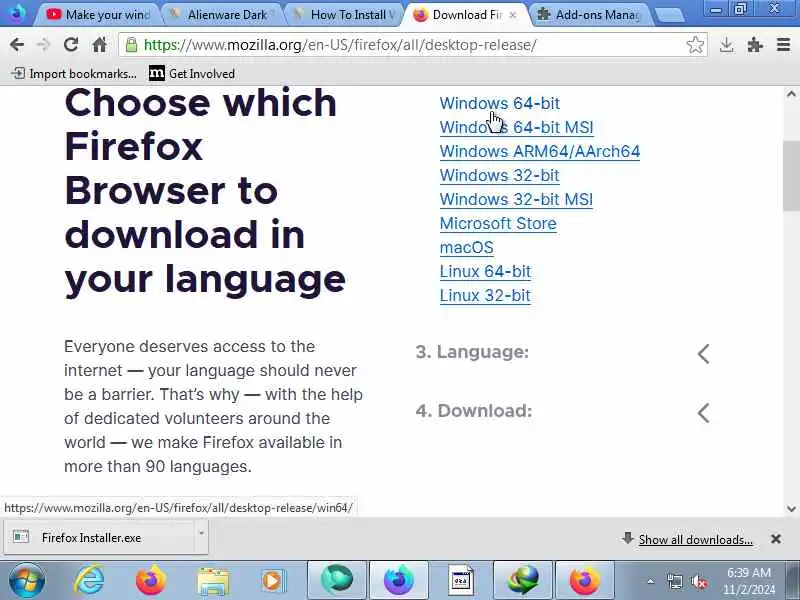800x600 pixels.
Task: Click Show all downloads link
Action: coord(695,540)
